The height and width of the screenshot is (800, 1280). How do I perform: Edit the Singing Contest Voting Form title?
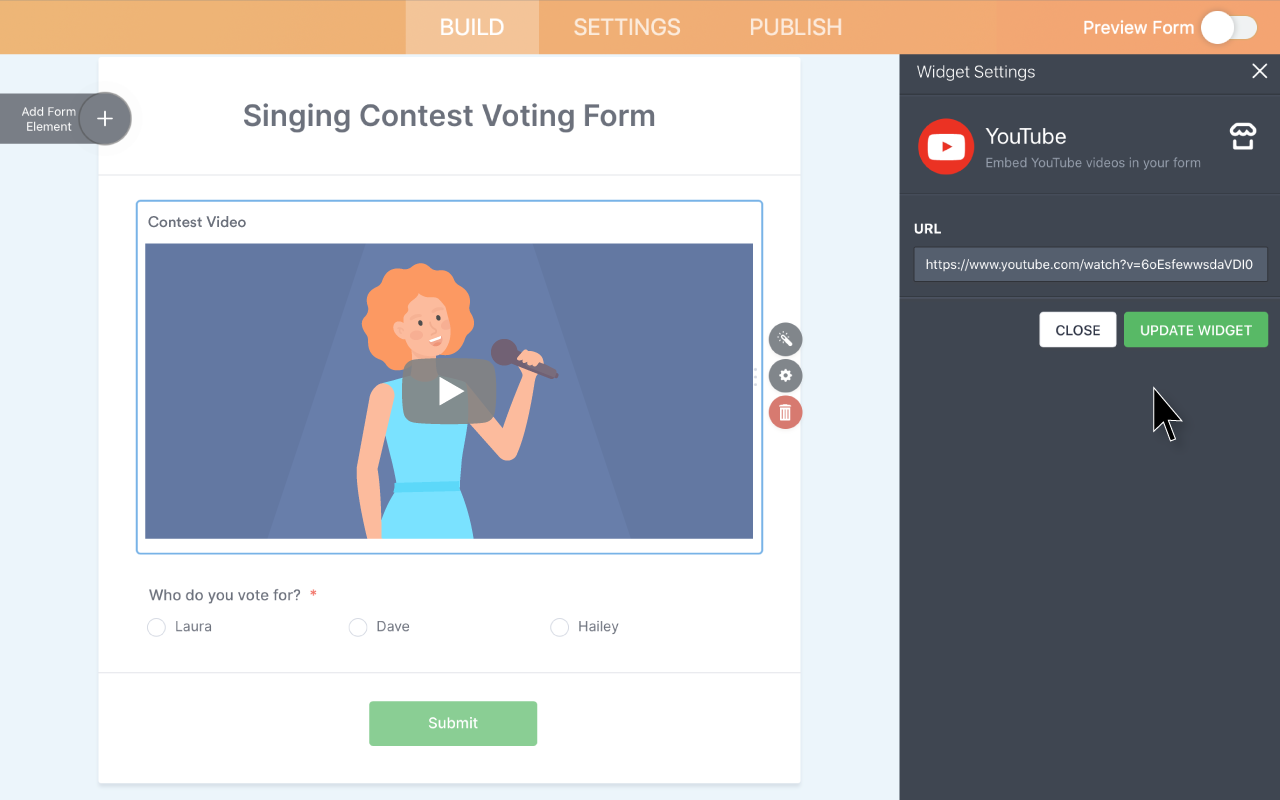[448, 116]
